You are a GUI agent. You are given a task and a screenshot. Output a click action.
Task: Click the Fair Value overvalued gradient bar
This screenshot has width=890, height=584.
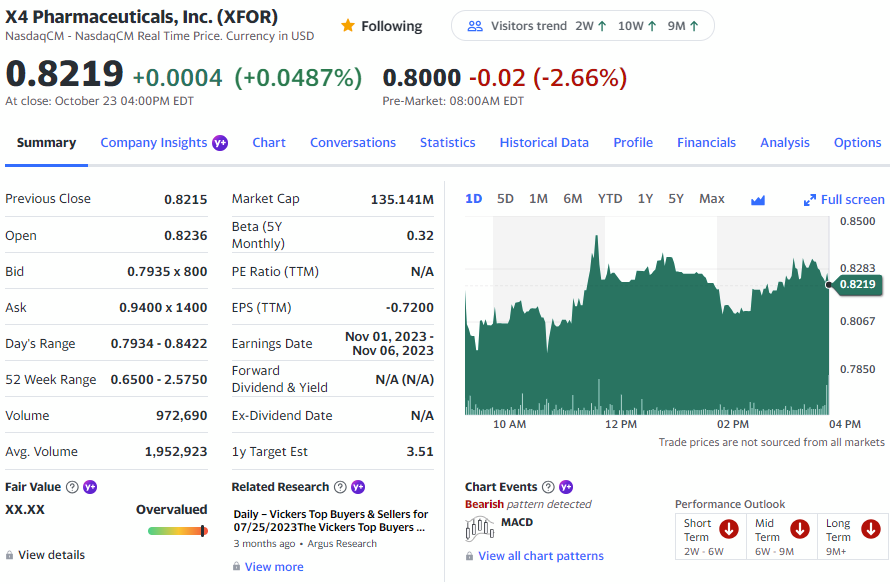pyautogui.click(x=178, y=531)
